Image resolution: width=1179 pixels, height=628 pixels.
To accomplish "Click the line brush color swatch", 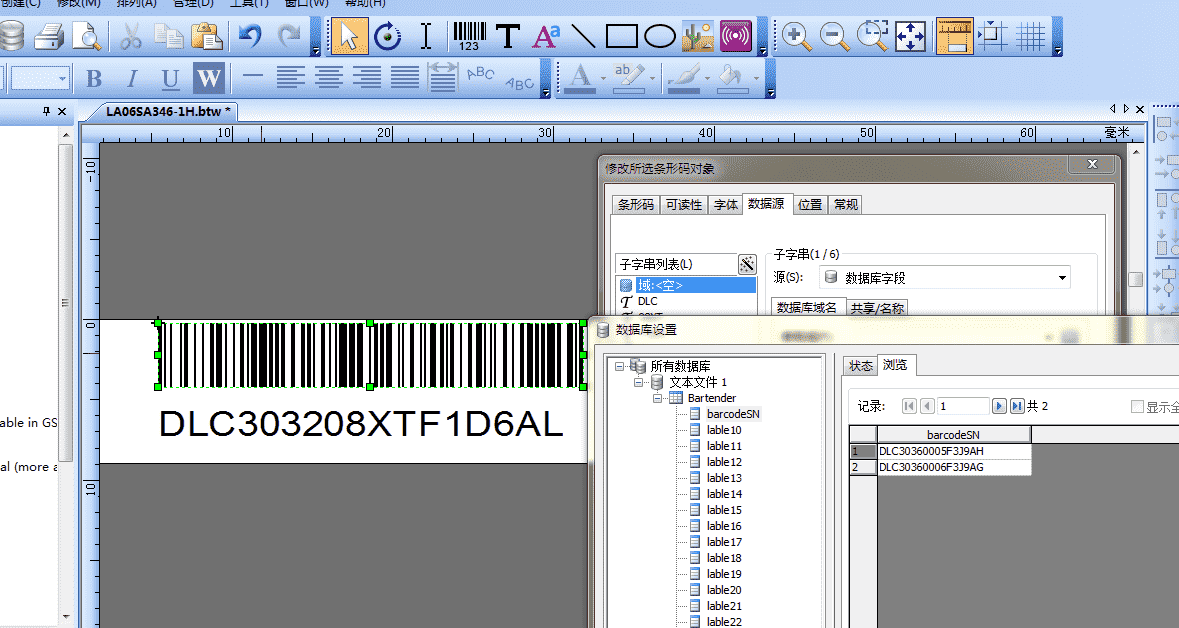I will tap(683, 91).
